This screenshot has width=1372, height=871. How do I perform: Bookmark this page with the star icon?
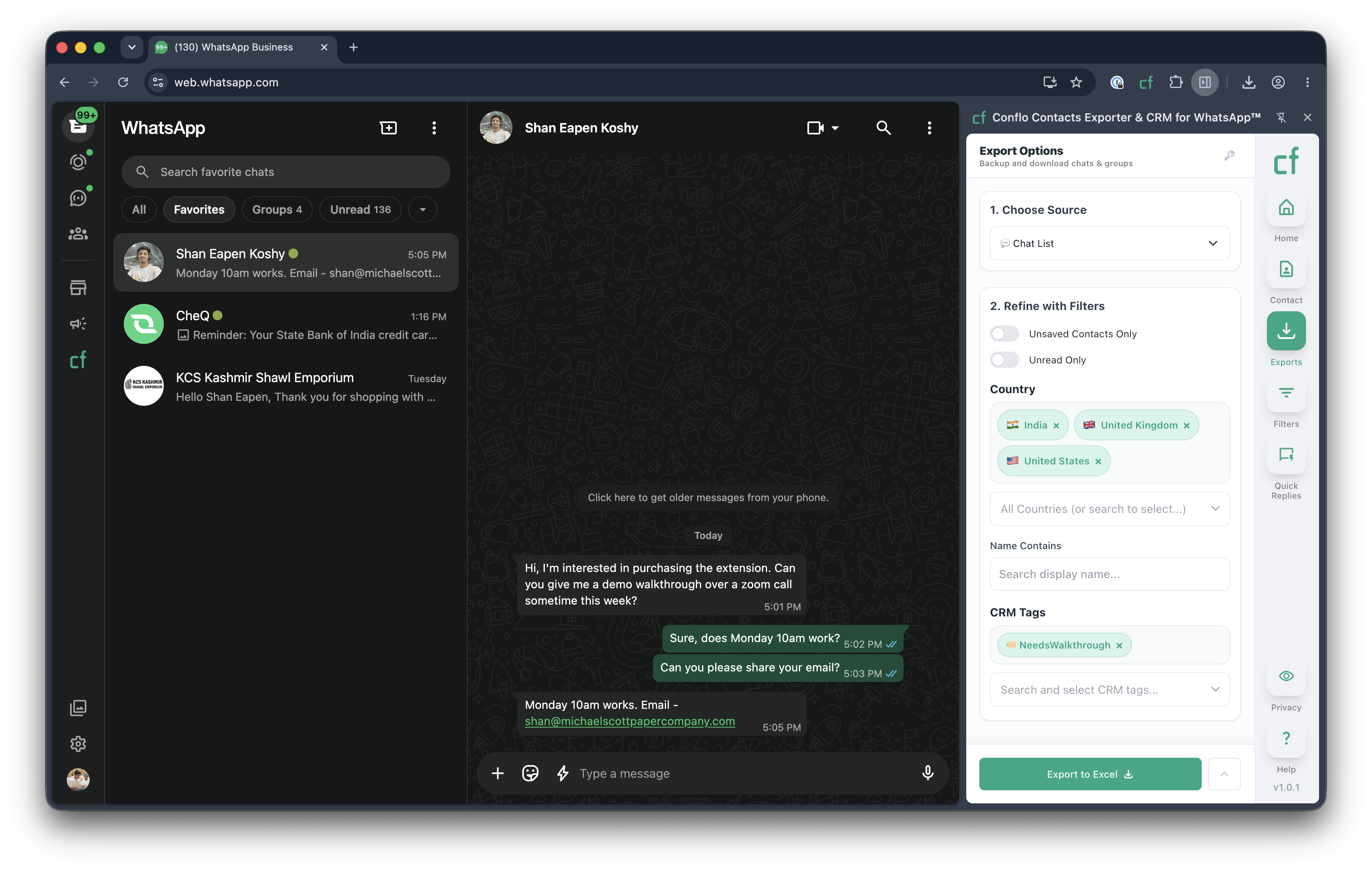(1075, 82)
